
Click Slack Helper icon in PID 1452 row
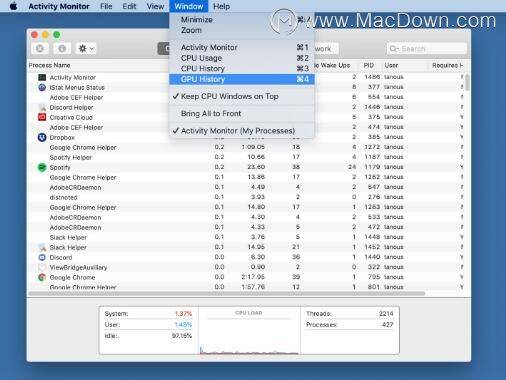pyautogui.click(x=42, y=247)
